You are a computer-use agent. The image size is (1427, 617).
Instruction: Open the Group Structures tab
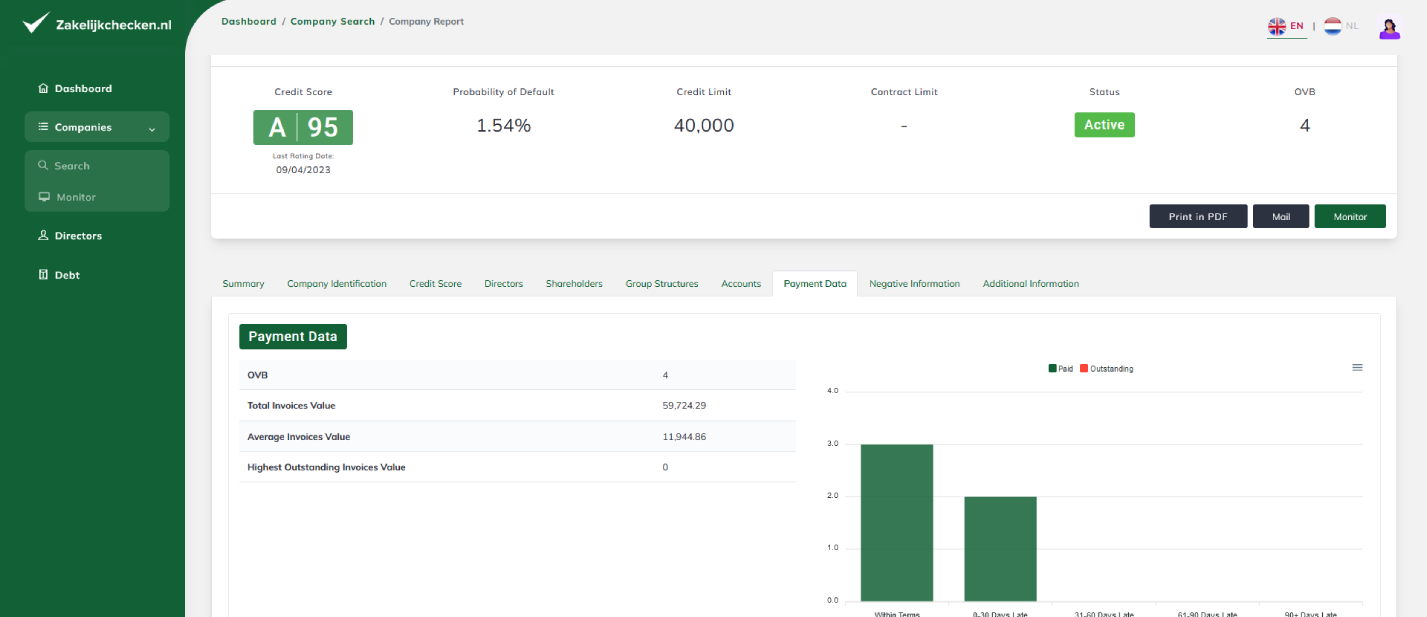tap(662, 284)
